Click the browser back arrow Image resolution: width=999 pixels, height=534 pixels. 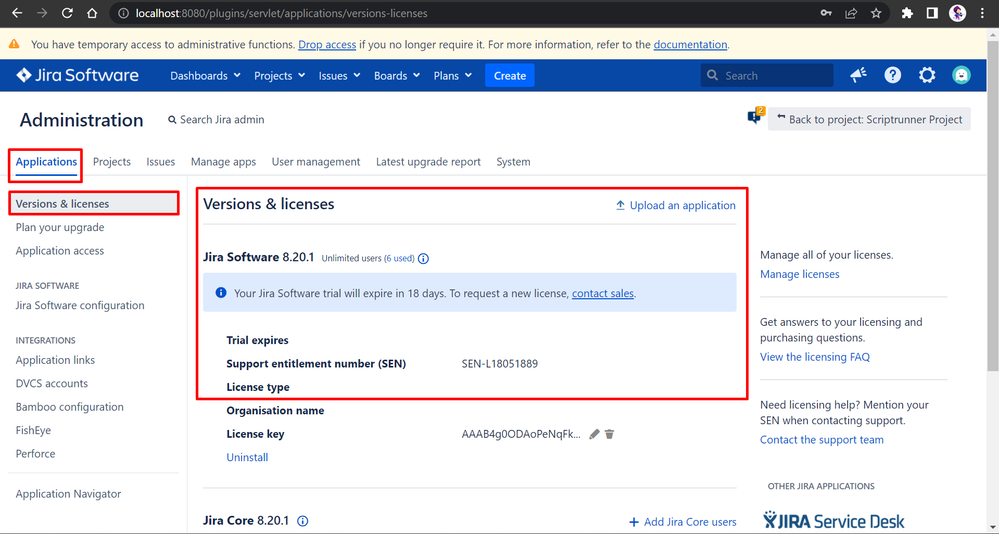[17, 13]
